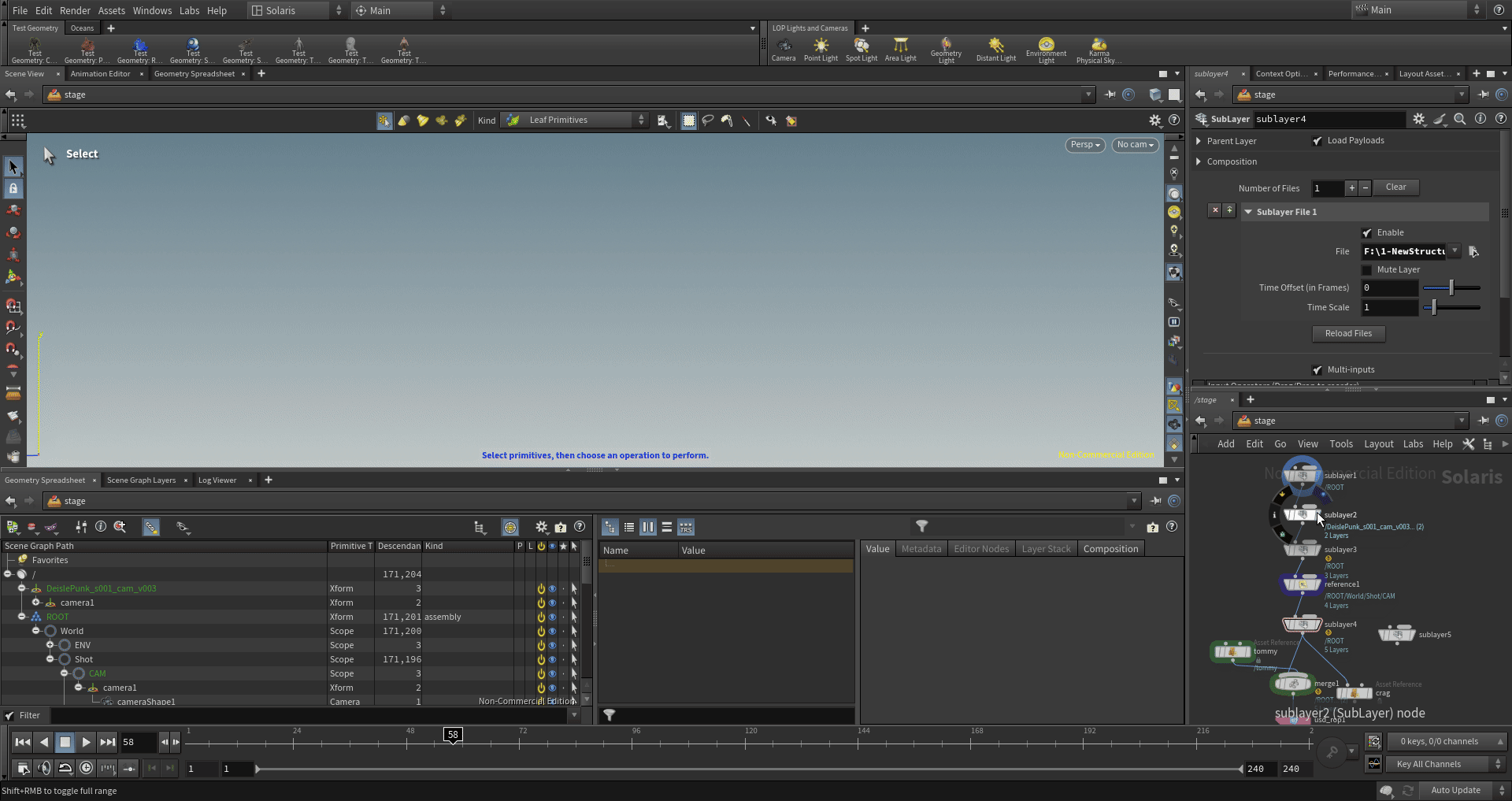Add an Environment Light from shelf
Image resolution: width=1512 pixels, height=801 pixels.
click(1046, 50)
